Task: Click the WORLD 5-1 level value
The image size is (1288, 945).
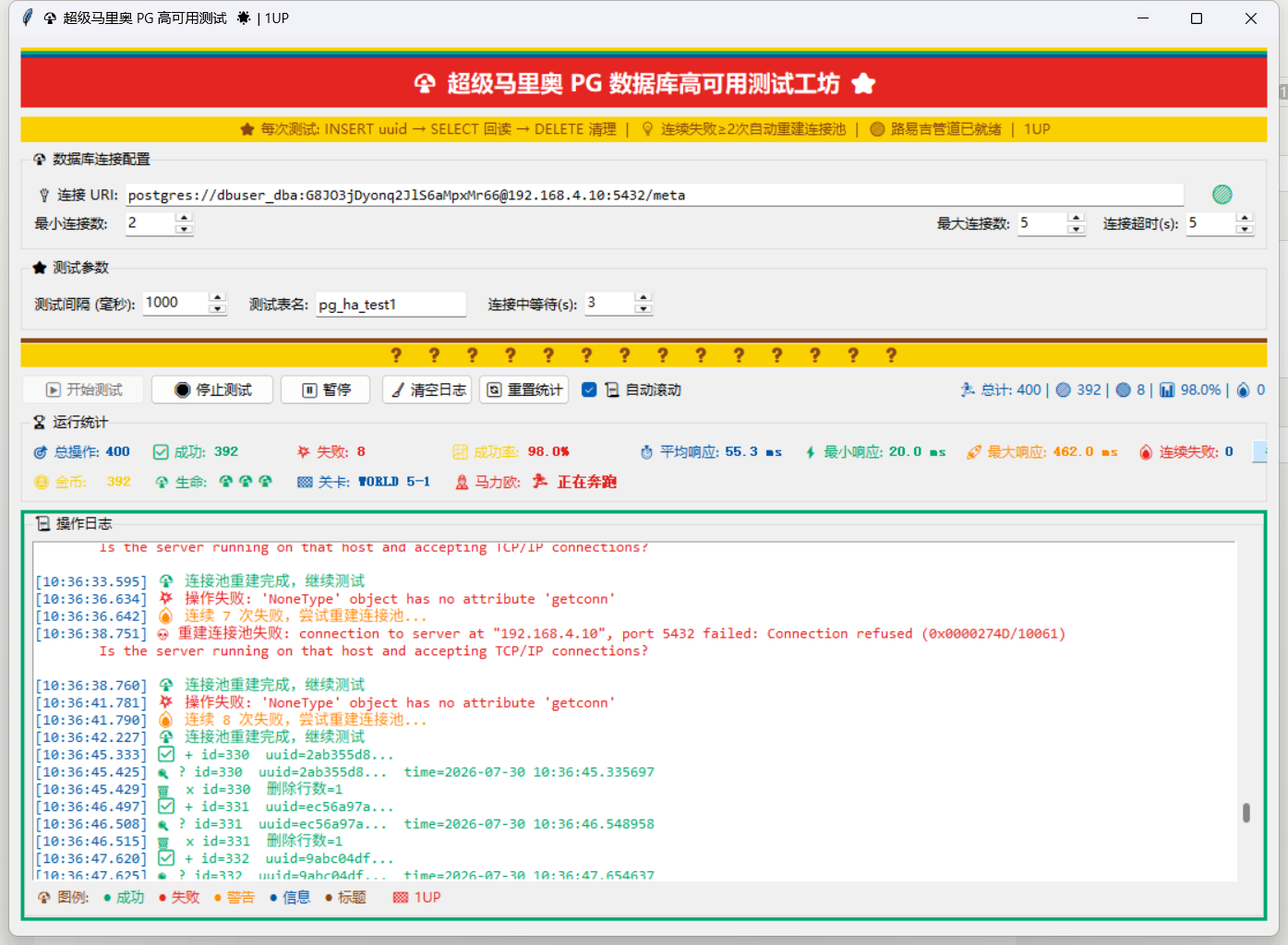Action: point(394,482)
